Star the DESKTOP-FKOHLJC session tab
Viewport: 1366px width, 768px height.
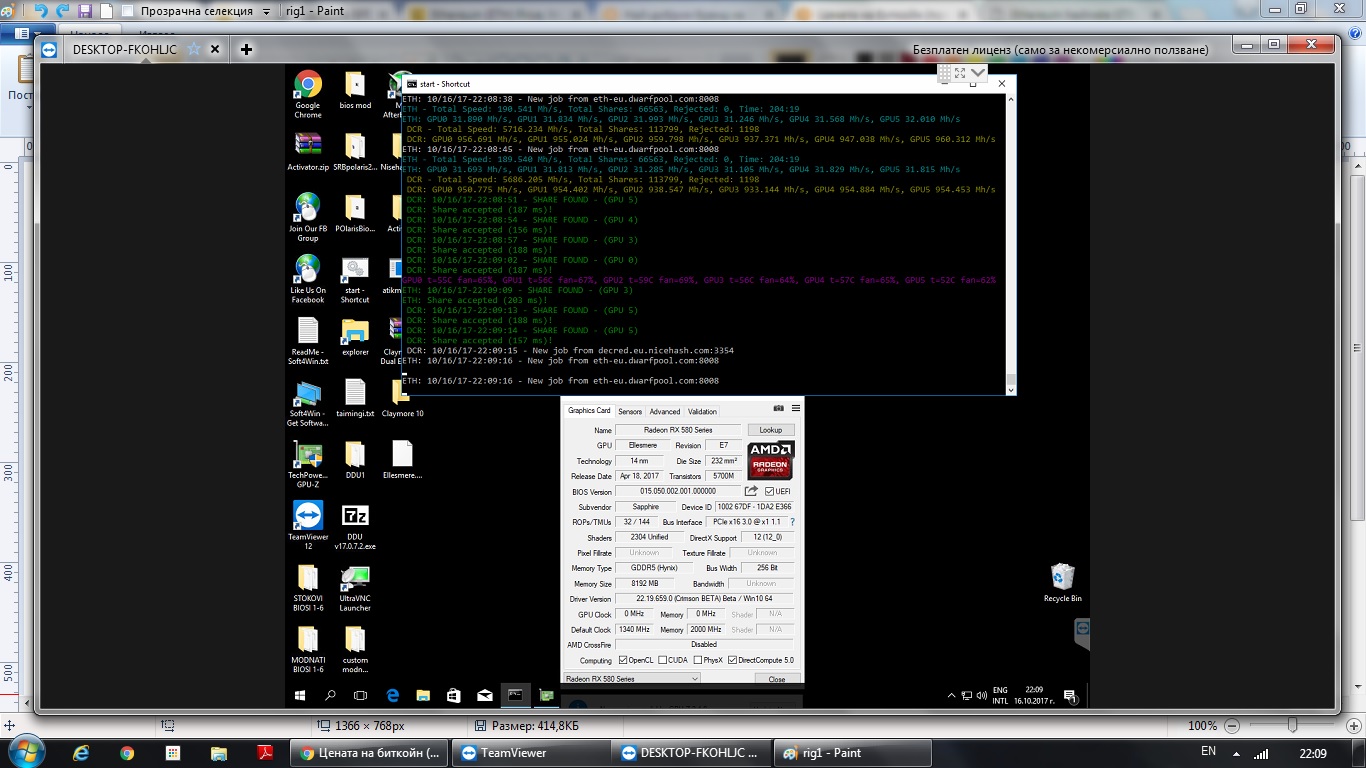pos(194,49)
